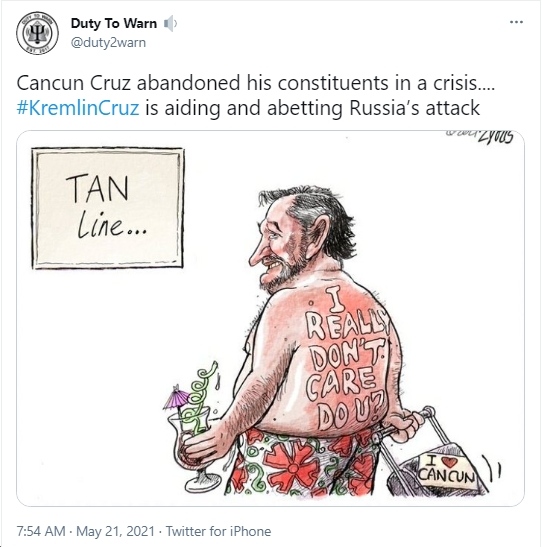Open the three-dot more options menu
The height and width of the screenshot is (547, 542).
516,22
